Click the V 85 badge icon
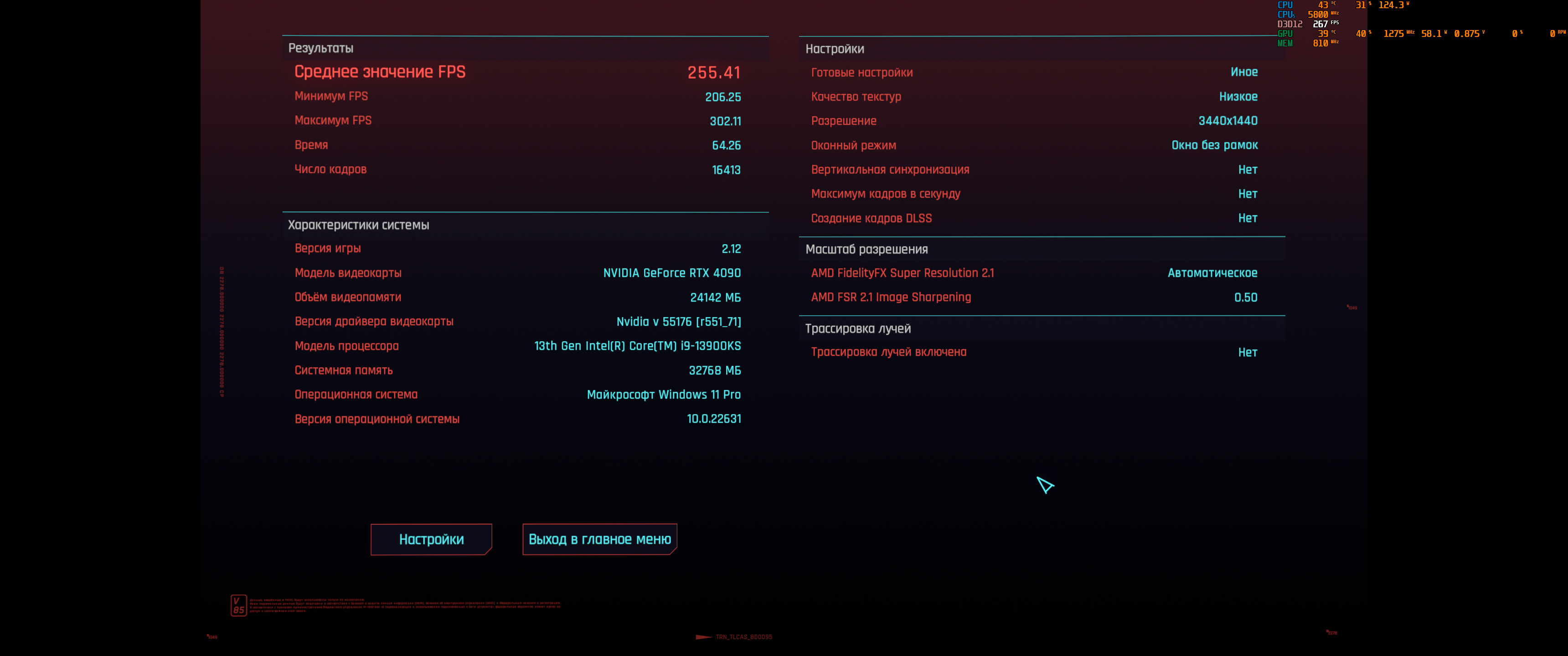The image size is (1568, 656). pyautogui.click(x=238, y=605)
